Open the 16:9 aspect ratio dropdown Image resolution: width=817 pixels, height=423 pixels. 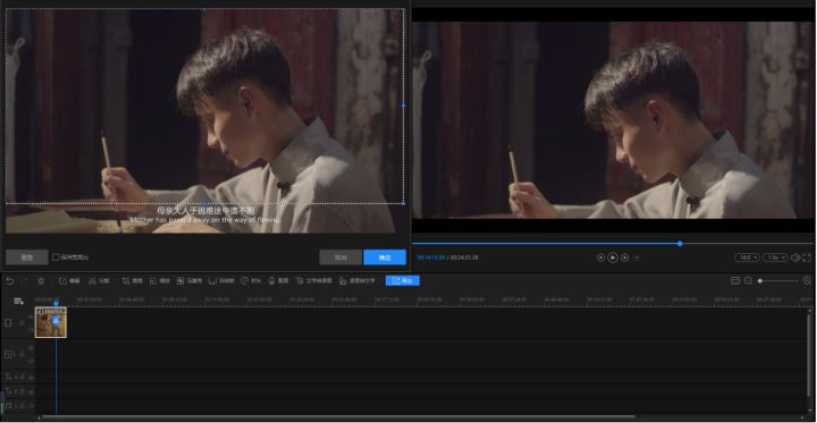click(747, 257)
